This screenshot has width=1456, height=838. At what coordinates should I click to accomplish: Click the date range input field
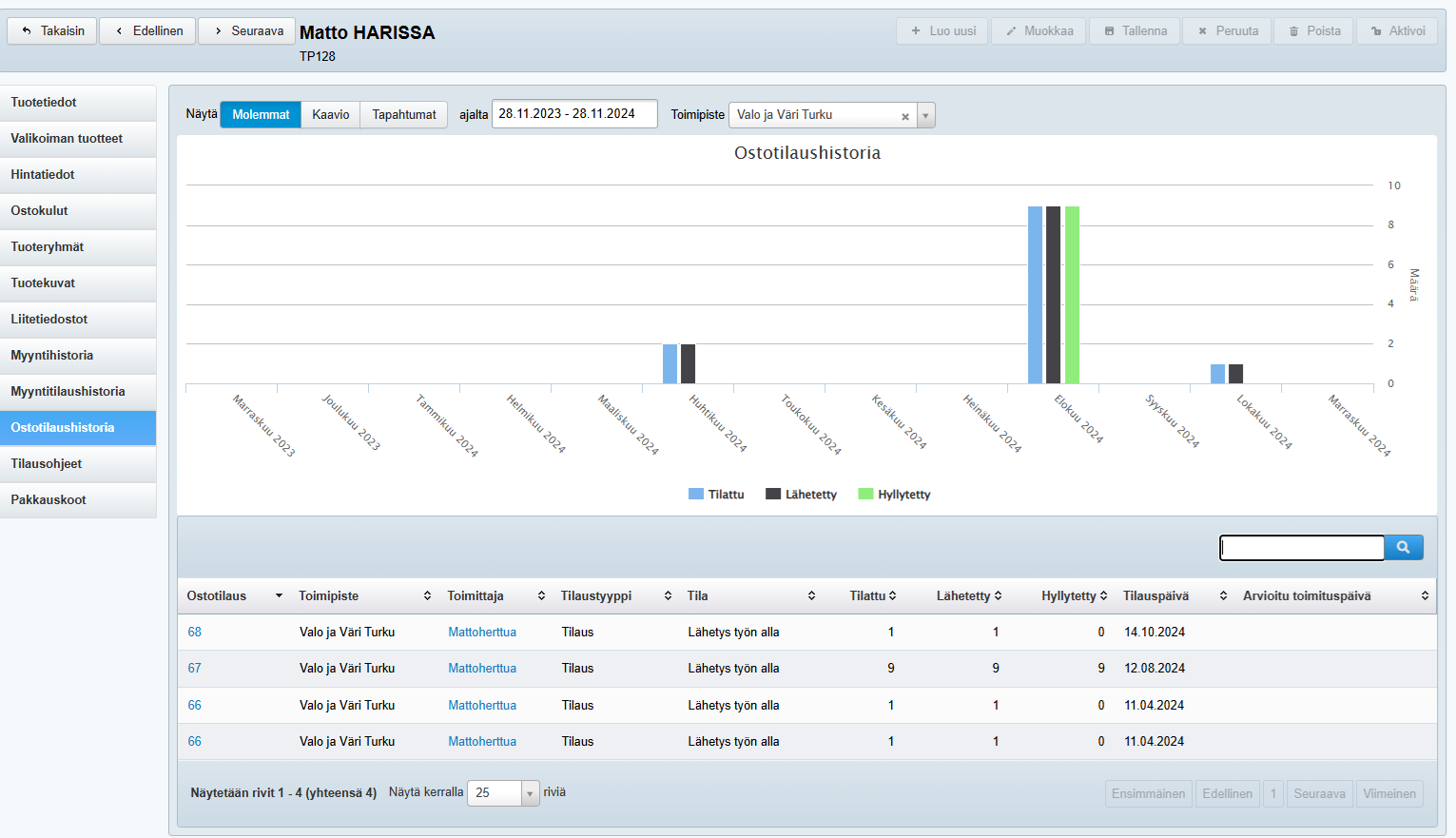pos(573,114)
